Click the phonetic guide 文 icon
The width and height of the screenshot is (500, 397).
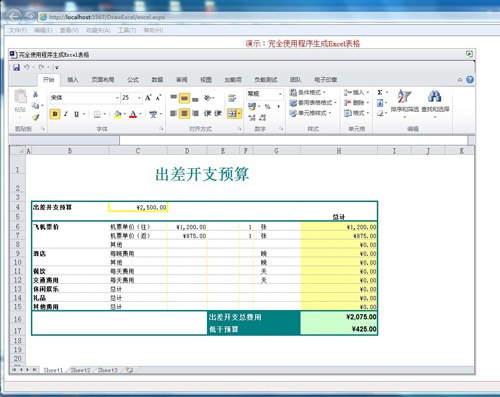click(x=153, y=114)
